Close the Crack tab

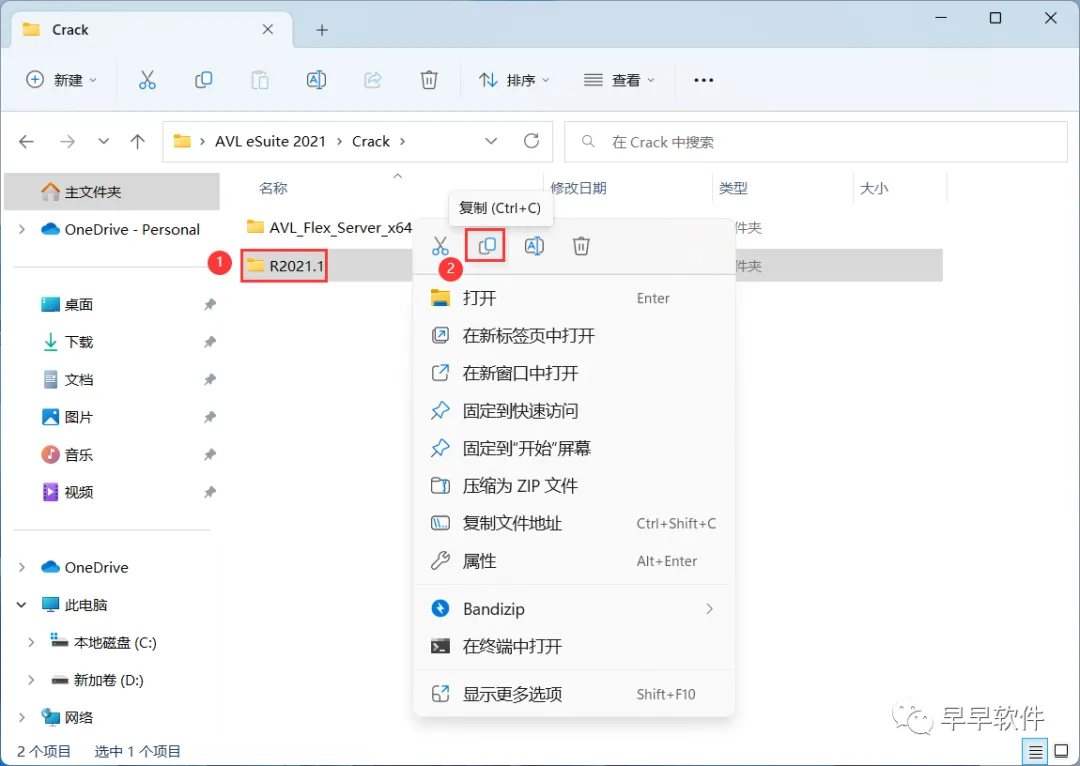[x=268, y=30]
